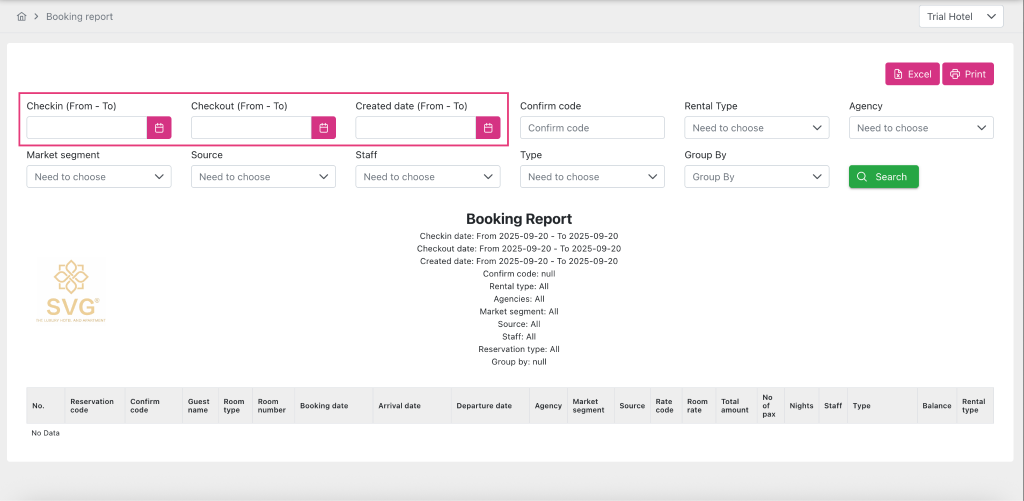
Task: Click the Checkin date range field
Action: coord(87,128)
